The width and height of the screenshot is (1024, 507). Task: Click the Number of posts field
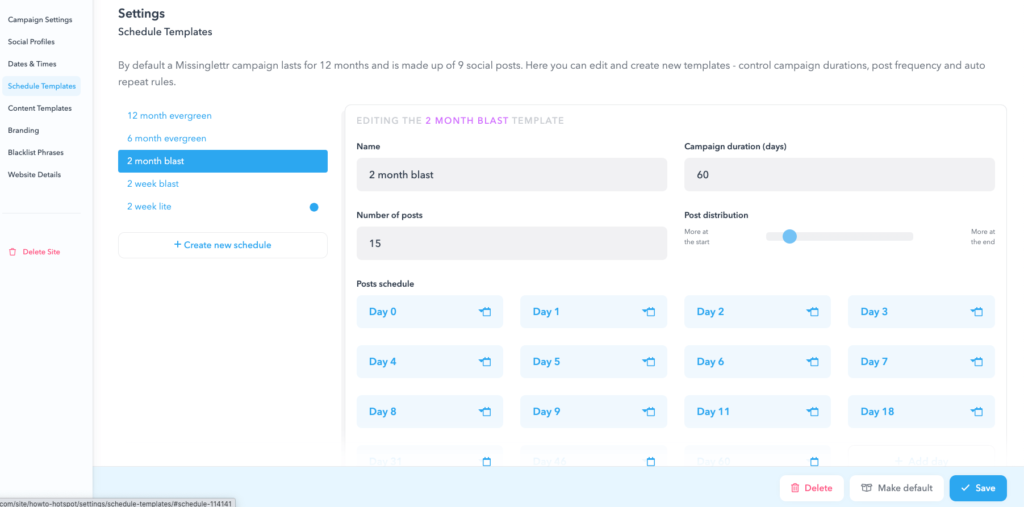click(x=511, y=243)
